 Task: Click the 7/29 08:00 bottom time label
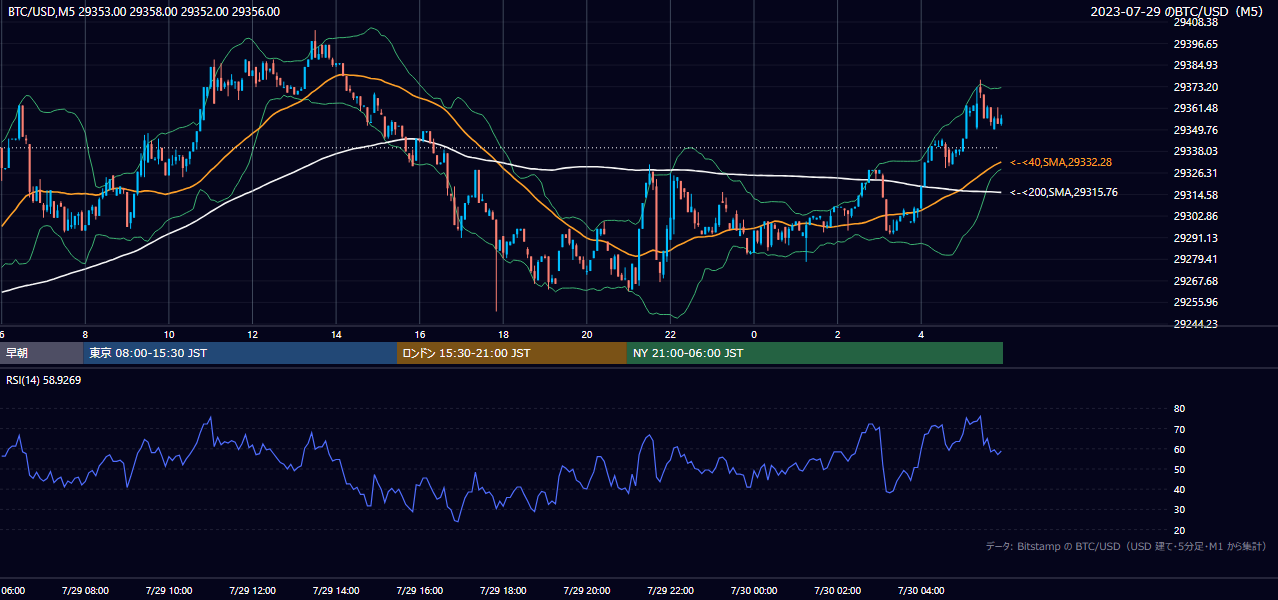pyautogui.click(x=85, y=590)
